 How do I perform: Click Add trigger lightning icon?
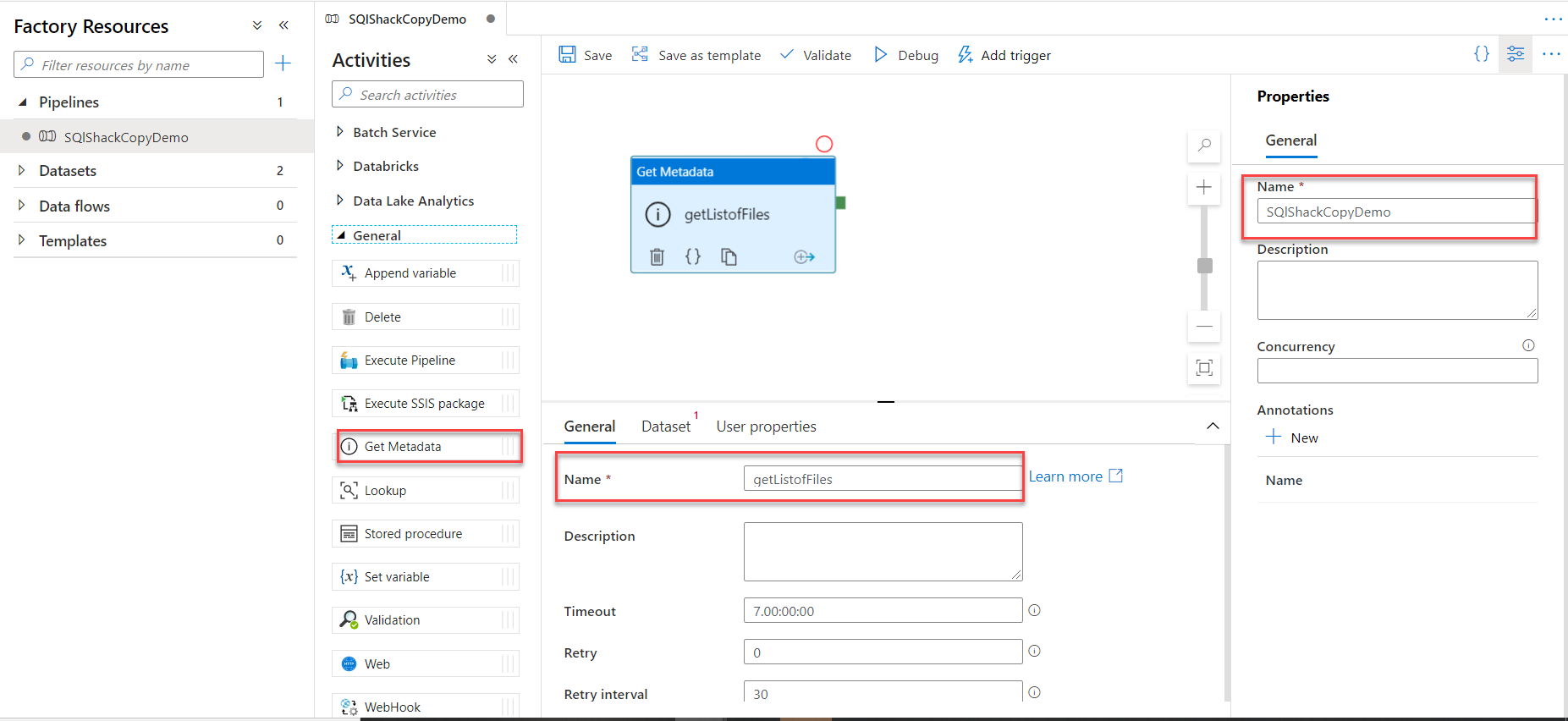[965, 55]
